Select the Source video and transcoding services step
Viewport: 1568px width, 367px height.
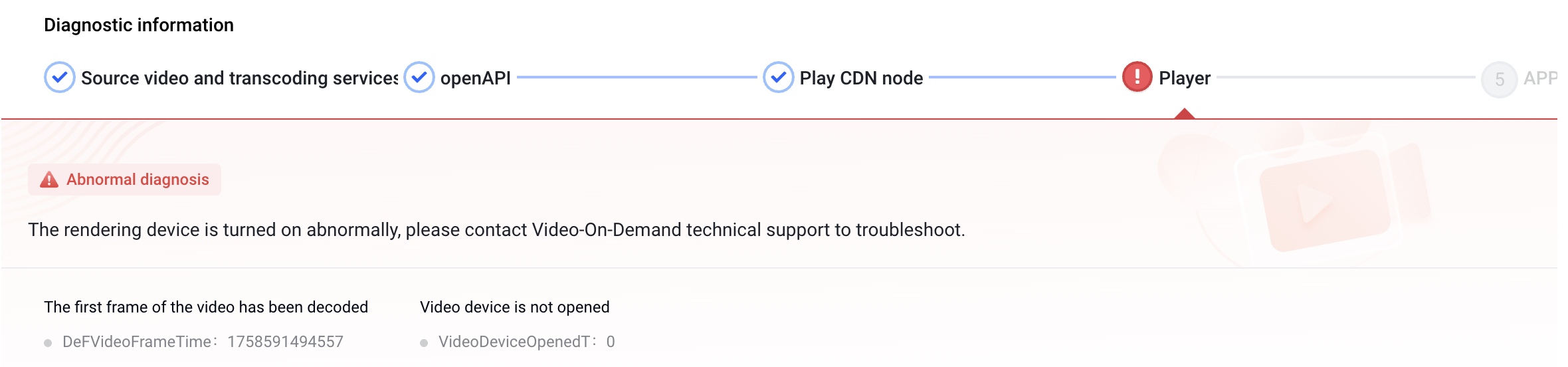click(x=239, y=78)
